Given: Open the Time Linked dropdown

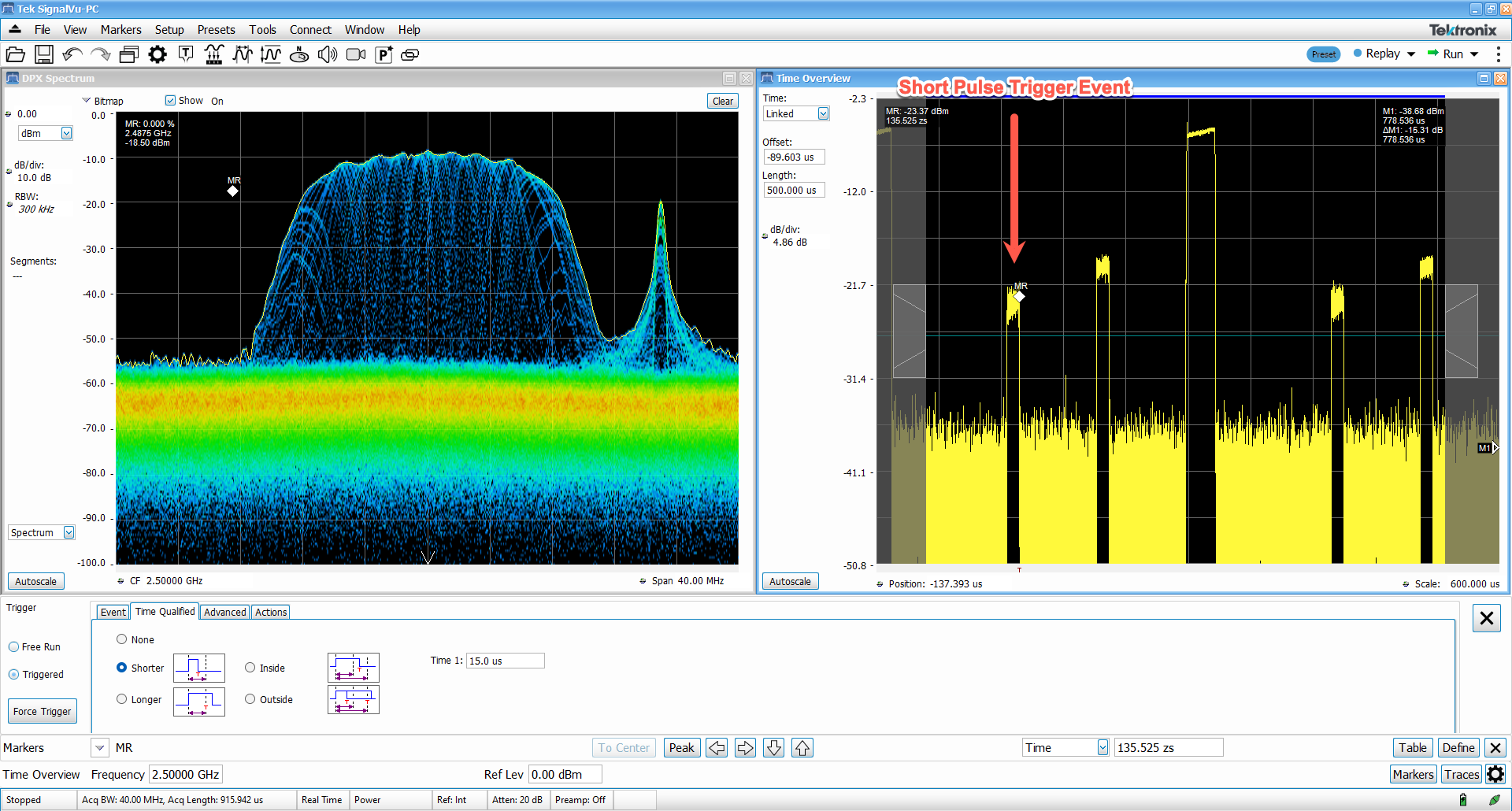Looking at the screenshot, I should coord(823,114).
